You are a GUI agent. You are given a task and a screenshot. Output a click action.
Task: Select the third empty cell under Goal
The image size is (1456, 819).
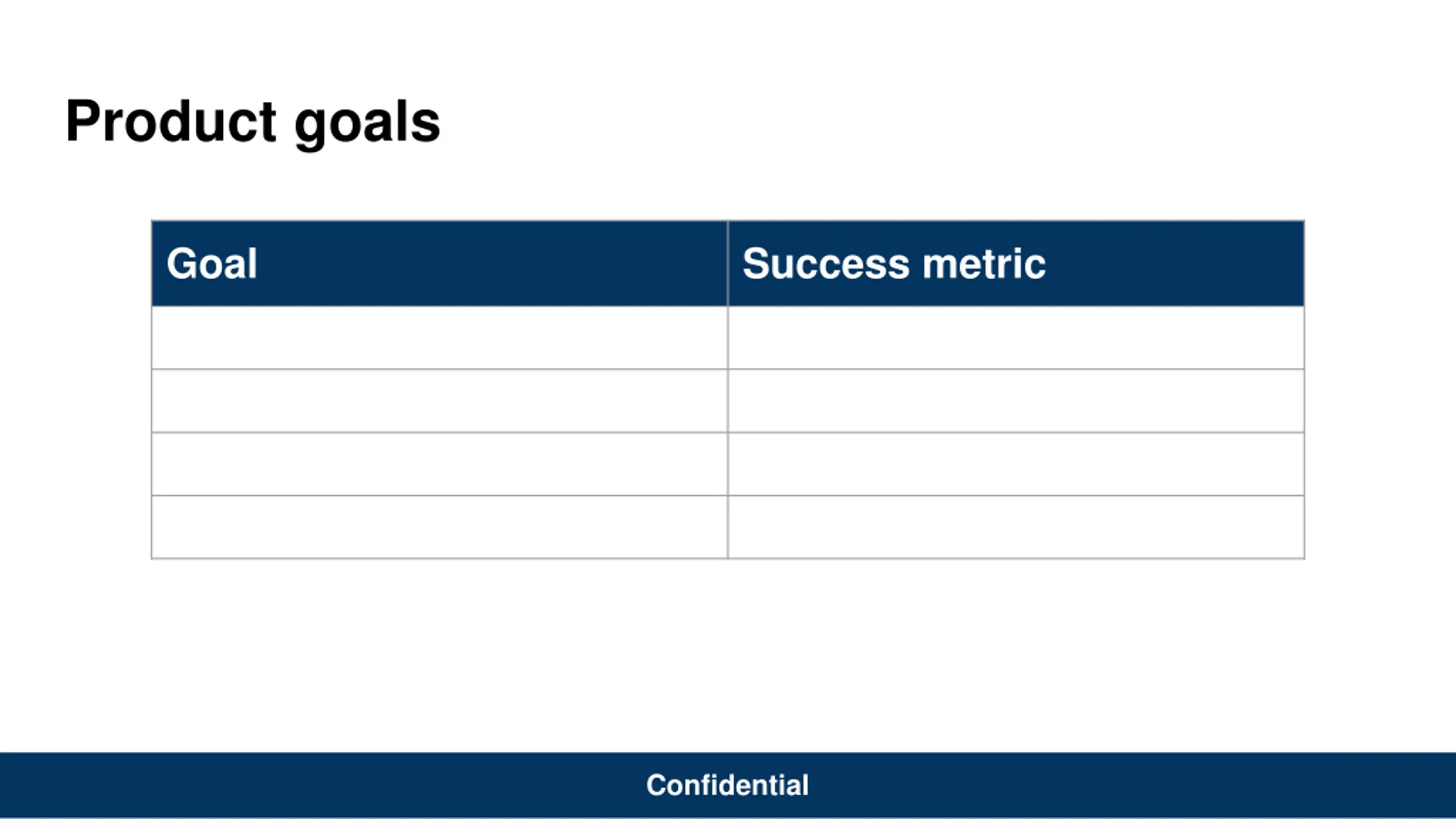coord(439,464)
